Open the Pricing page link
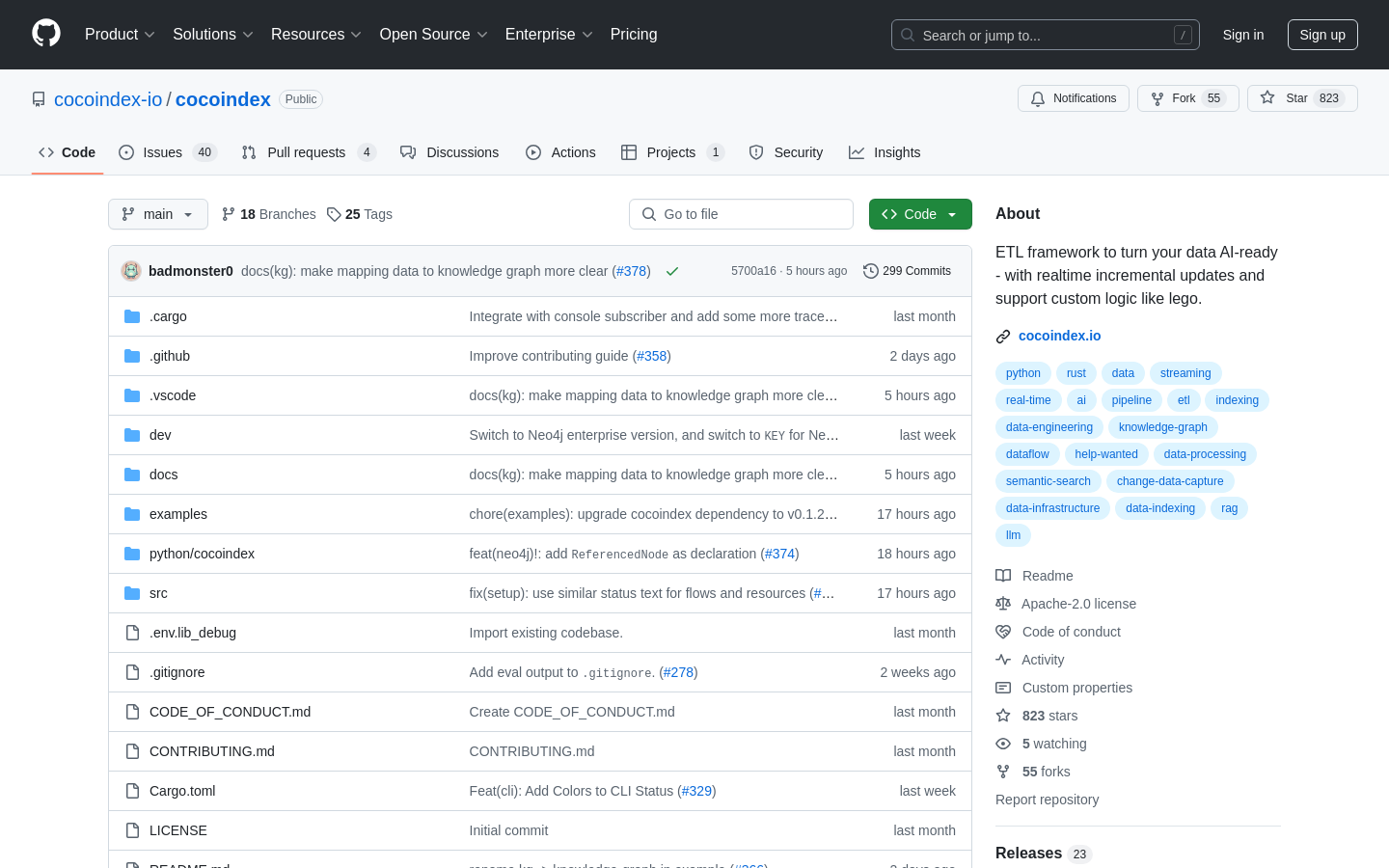The height and width of the screenshot is (868, 1389). [x=634, y=35]
